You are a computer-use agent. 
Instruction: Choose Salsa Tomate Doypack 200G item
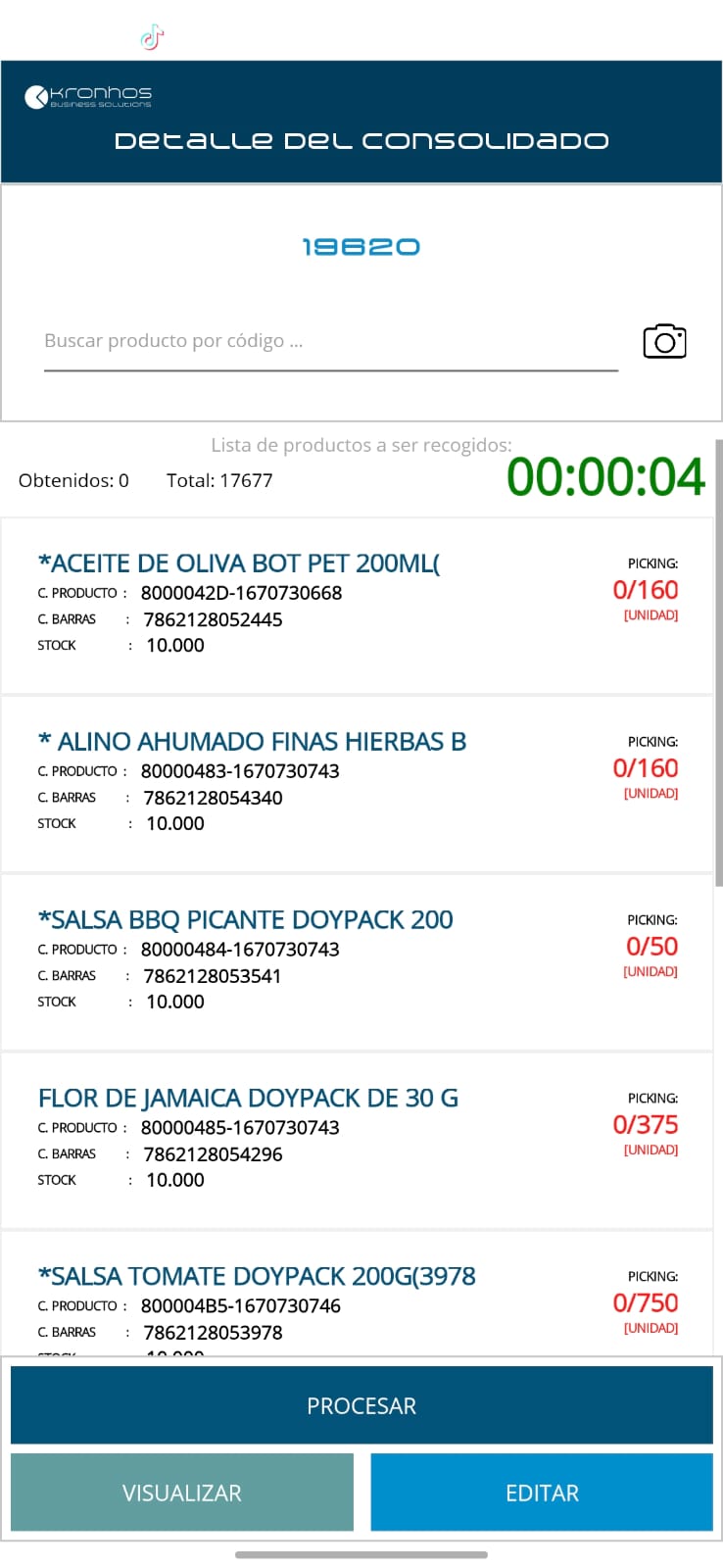(x=257, y=1277)
